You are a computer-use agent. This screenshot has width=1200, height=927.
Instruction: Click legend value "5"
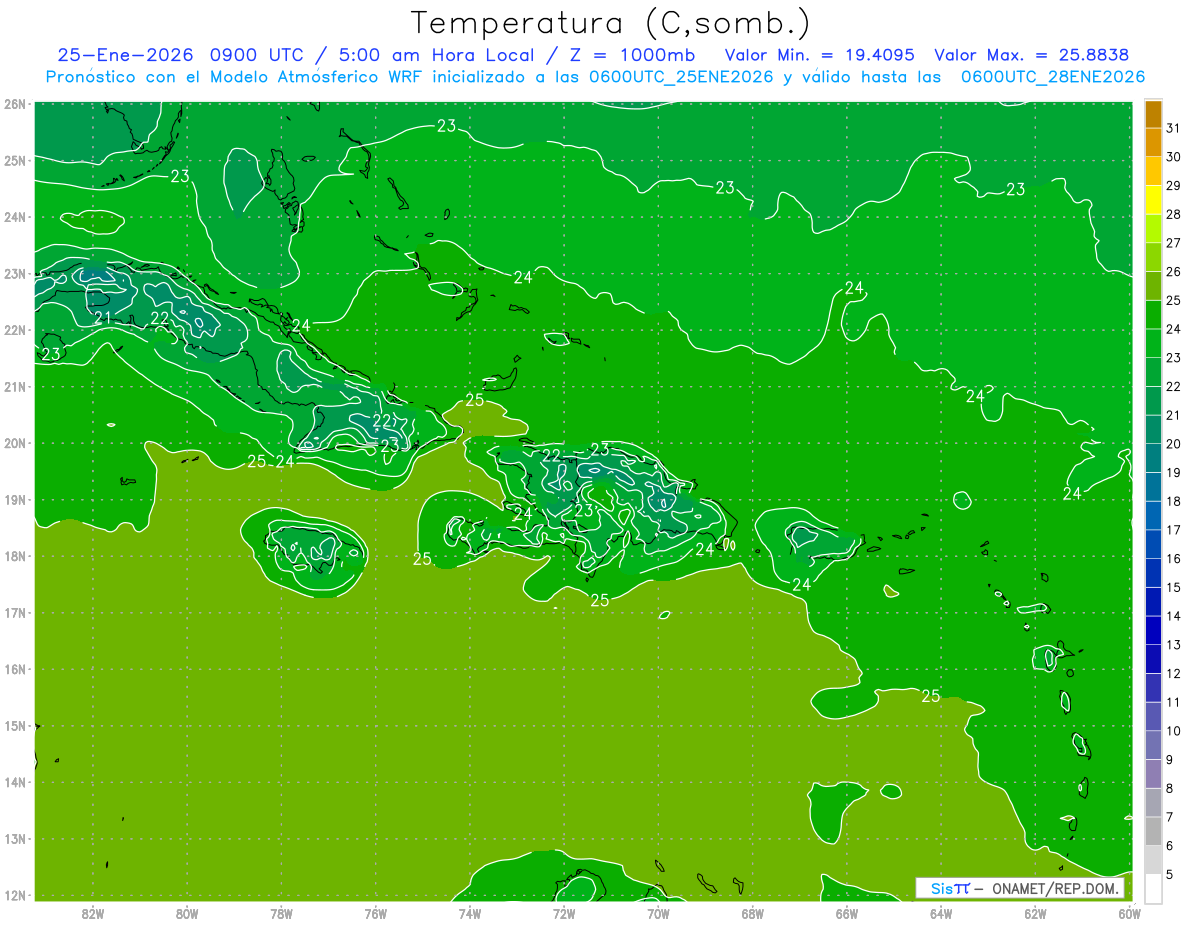pos(1170,874)
